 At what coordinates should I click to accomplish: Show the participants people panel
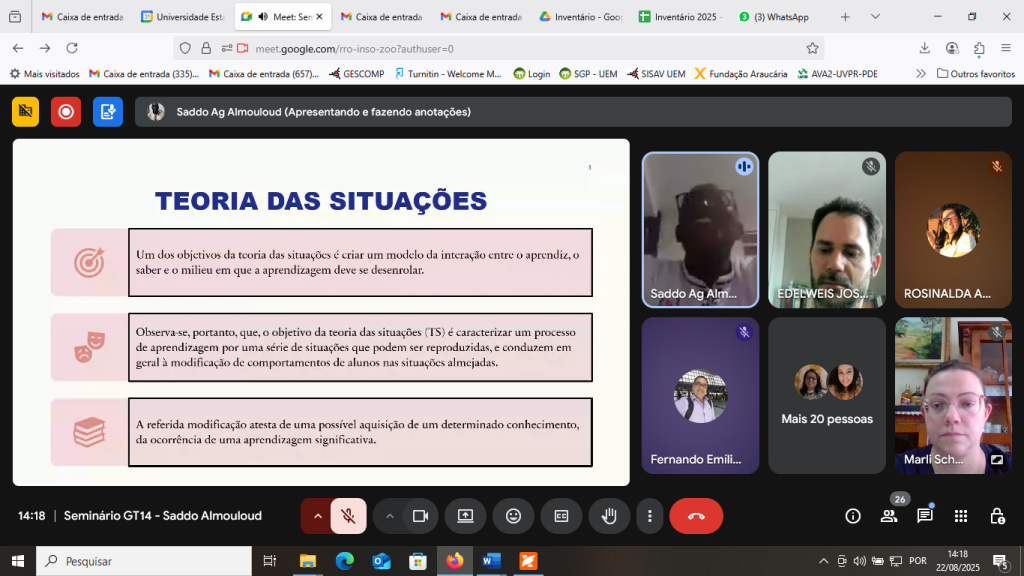pyautogui.click(x=889, y=516)
